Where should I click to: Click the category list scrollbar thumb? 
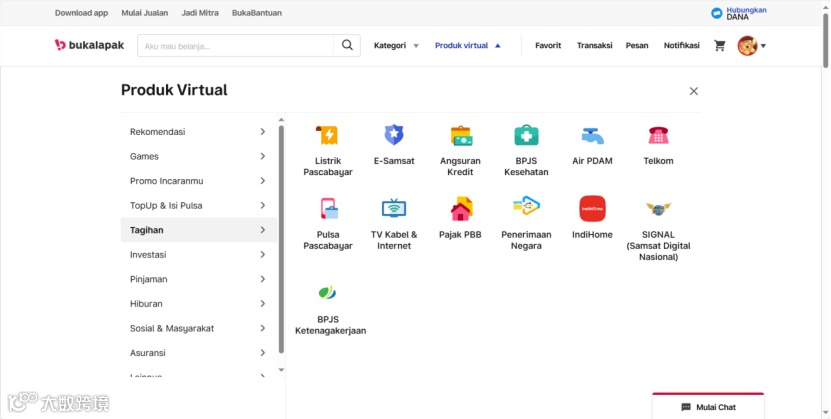click(x=281, y=239)
